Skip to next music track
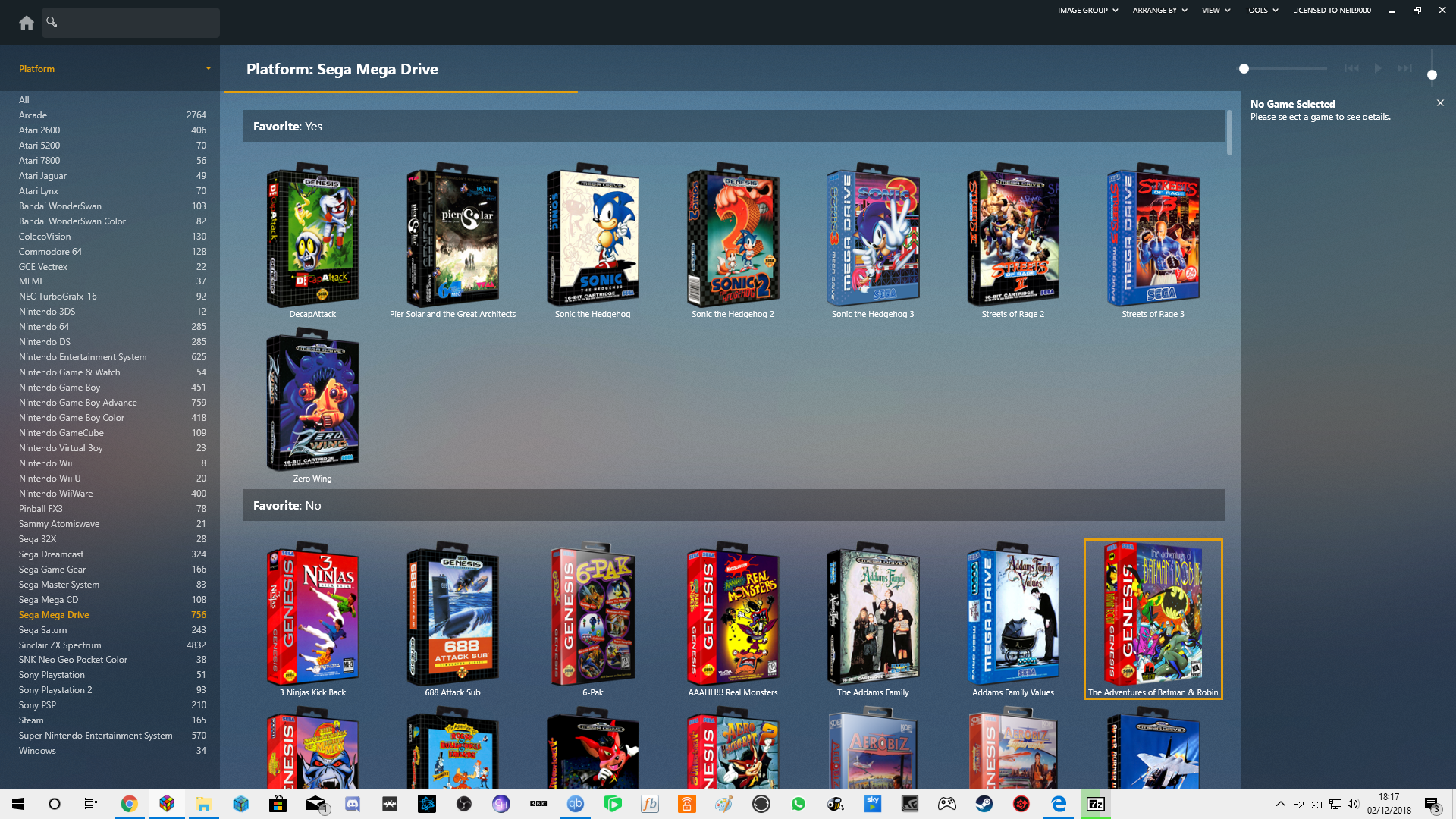The image size is (1456, 819). click(1404, 69)
